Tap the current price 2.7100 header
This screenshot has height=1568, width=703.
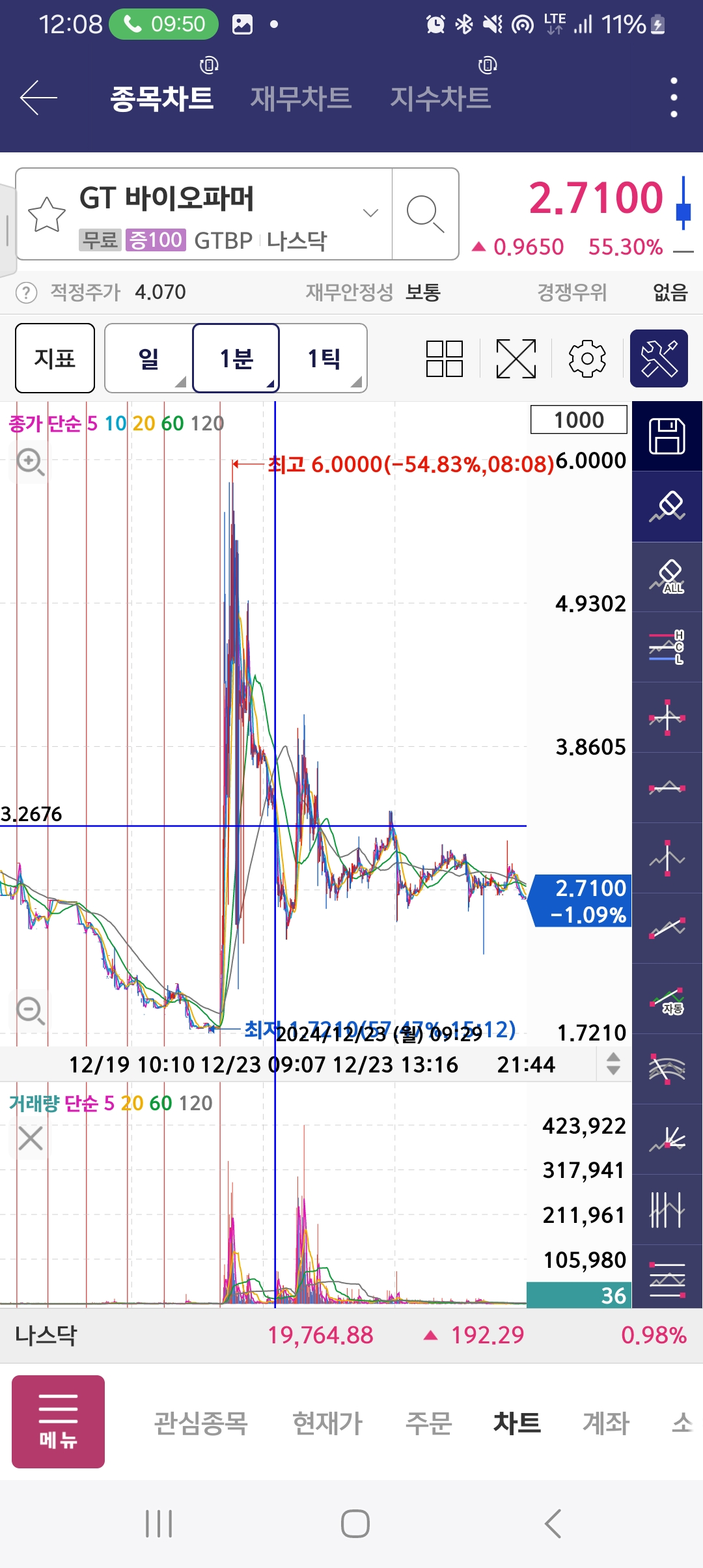(x=596, y=198)
